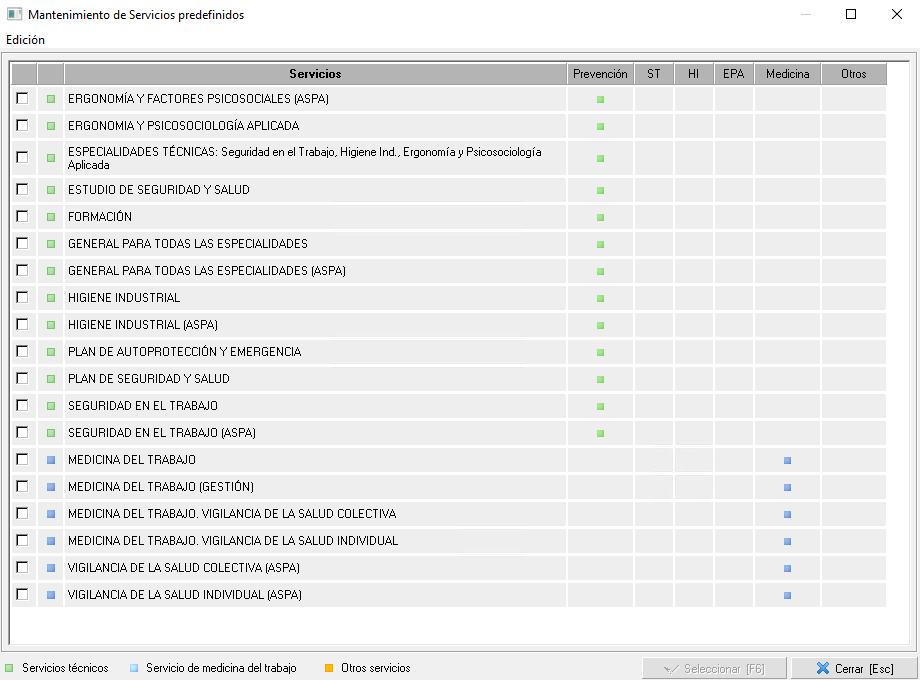Viewport: 920px width, 680px height.
Task: Click green Prevención marker in PLAN DE SEGURIDAD Y SALUD row
Action: coord(600,379)
